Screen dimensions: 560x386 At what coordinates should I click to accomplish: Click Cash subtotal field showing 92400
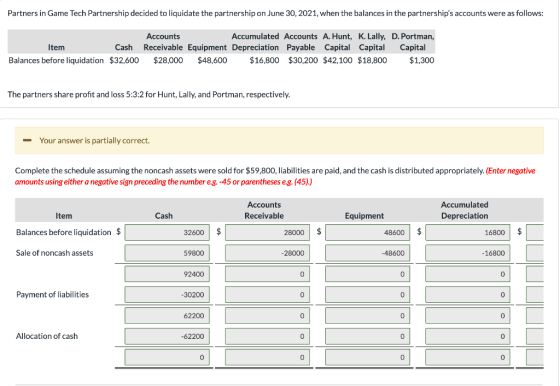(167, 274)
